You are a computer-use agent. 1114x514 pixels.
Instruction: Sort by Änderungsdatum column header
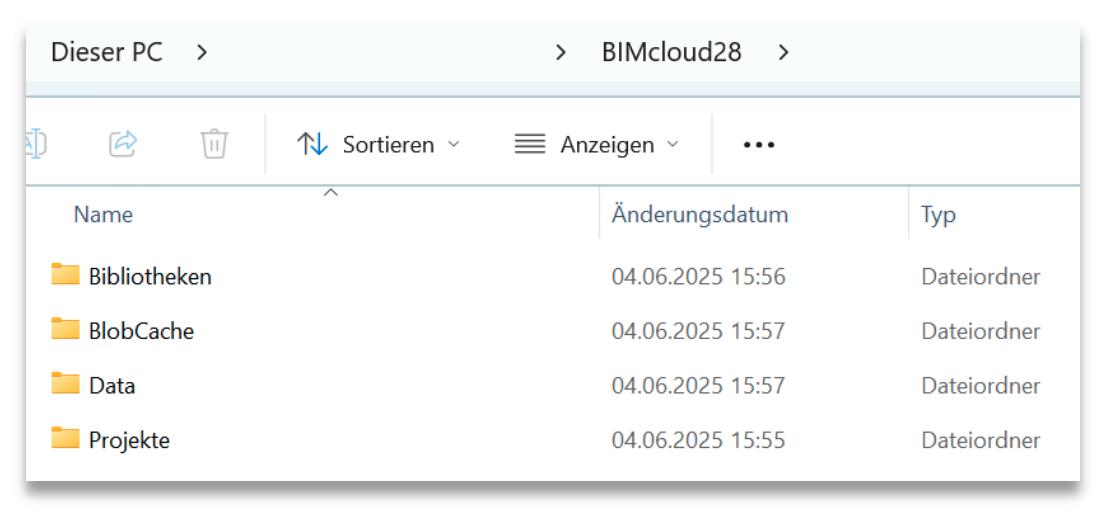(700, 214)
